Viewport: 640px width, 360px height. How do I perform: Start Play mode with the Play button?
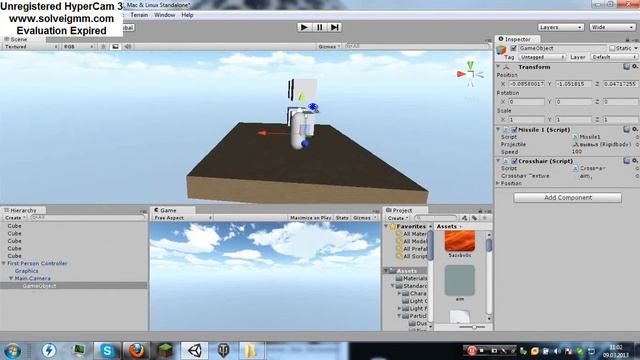pyautogui.click(x=304, y=27)
